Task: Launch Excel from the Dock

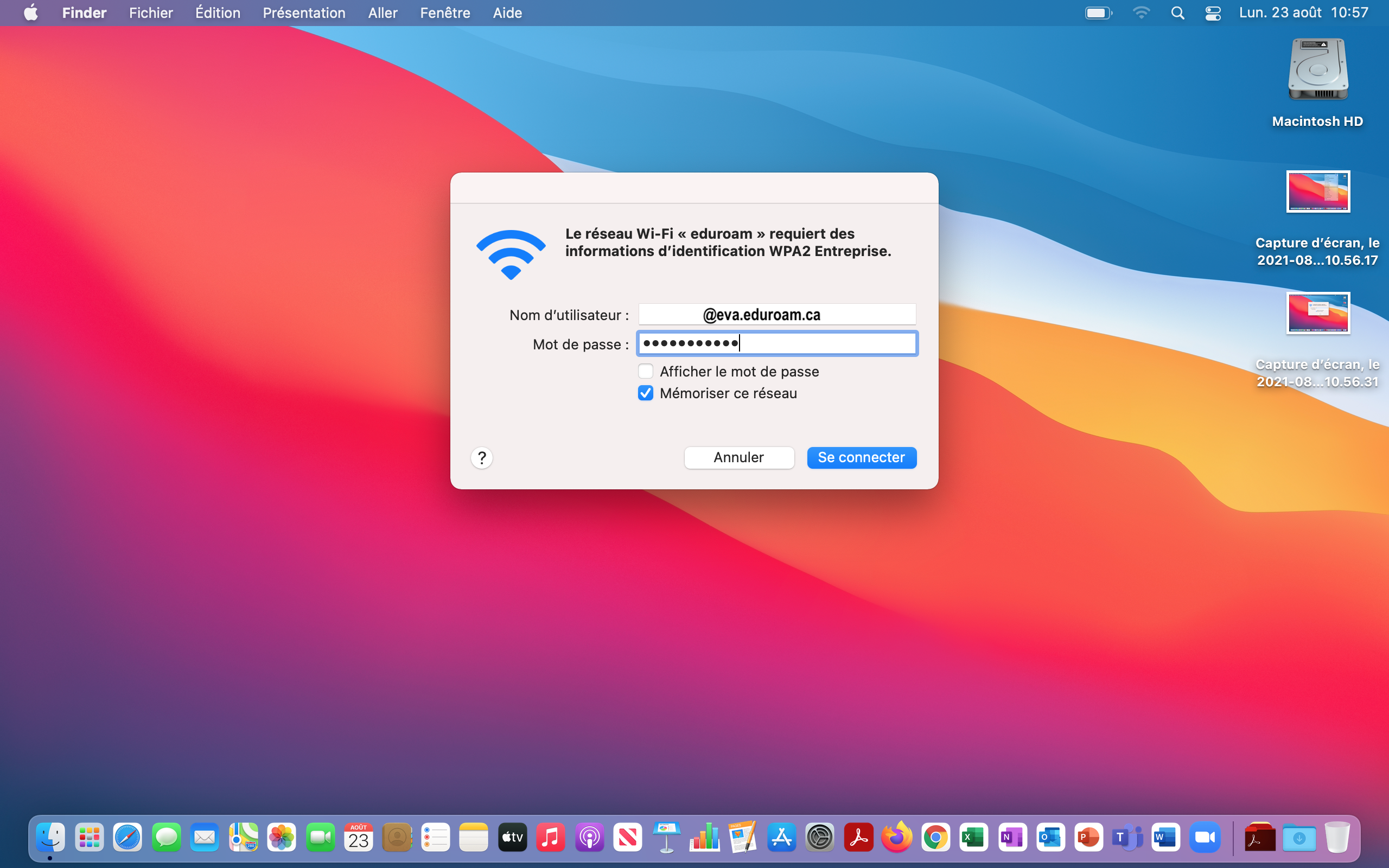Action: coord(974,838)
